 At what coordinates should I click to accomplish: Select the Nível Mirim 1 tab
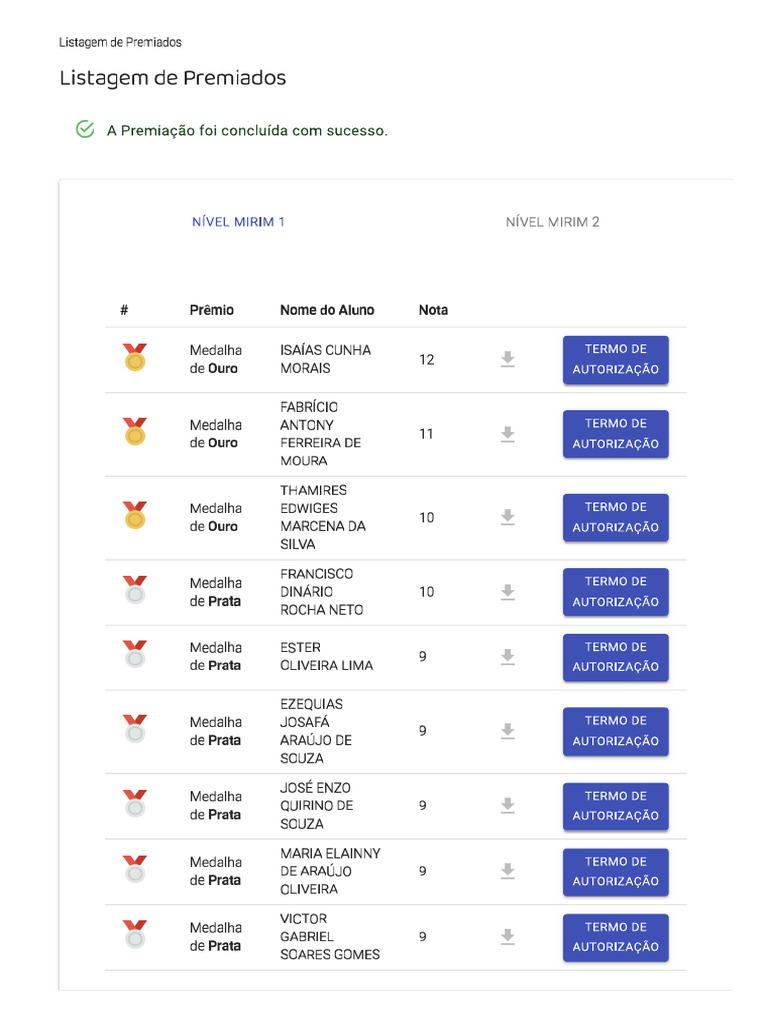(238, 222)
